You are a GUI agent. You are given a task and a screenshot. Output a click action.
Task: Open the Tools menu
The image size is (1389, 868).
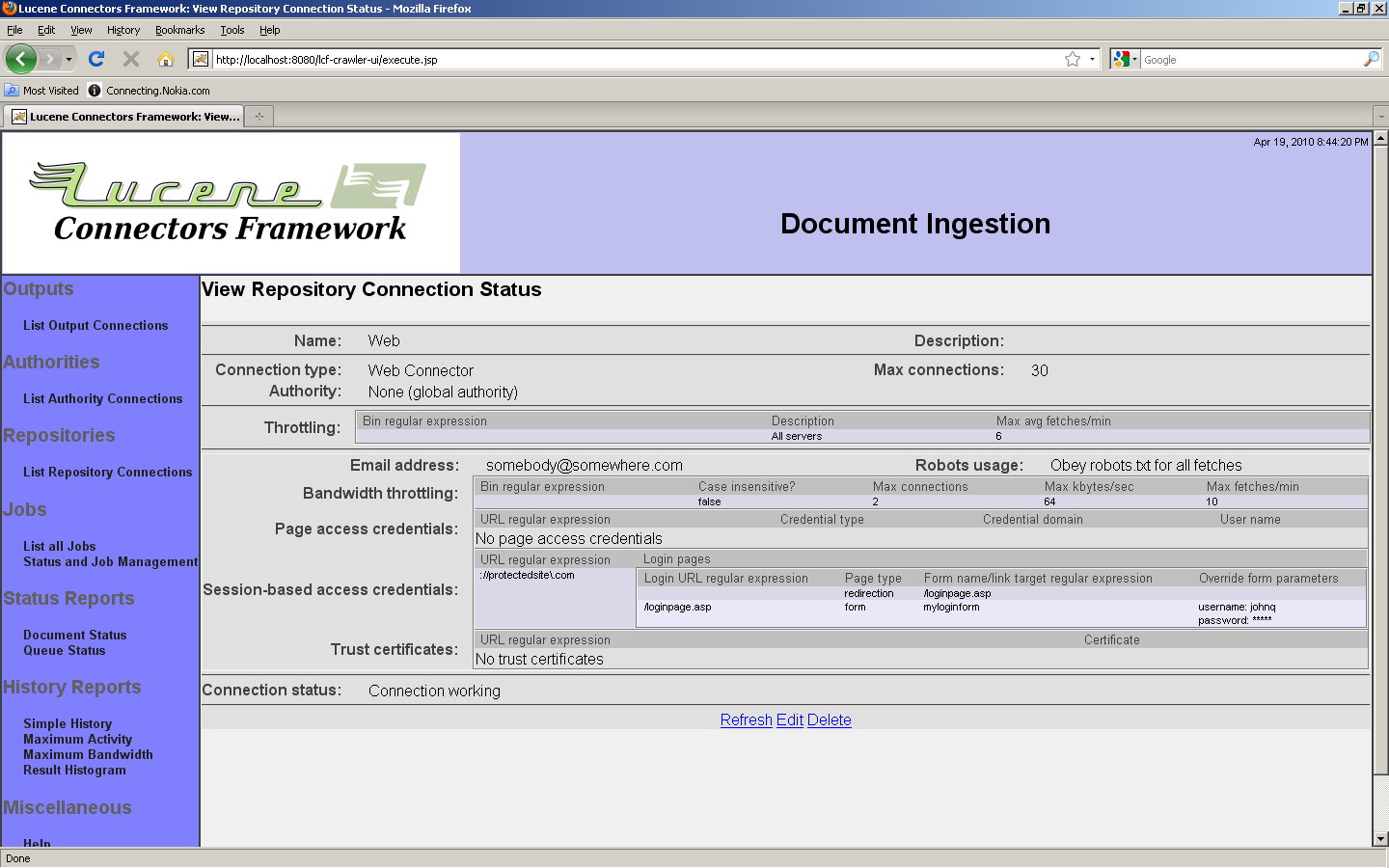tap(231, 30)
